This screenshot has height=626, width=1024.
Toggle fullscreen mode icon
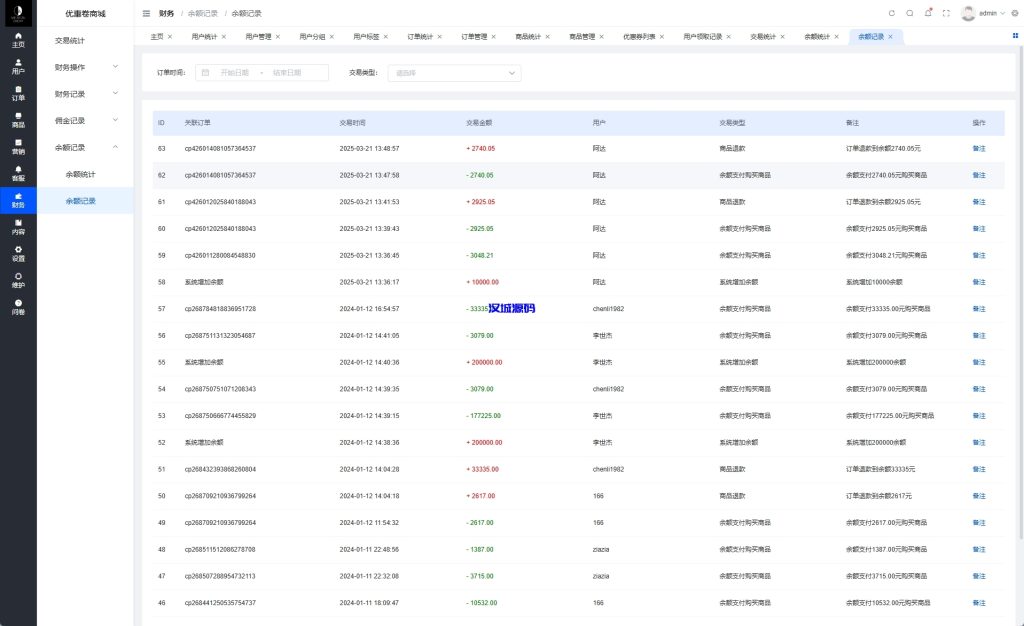click(946, 13)
